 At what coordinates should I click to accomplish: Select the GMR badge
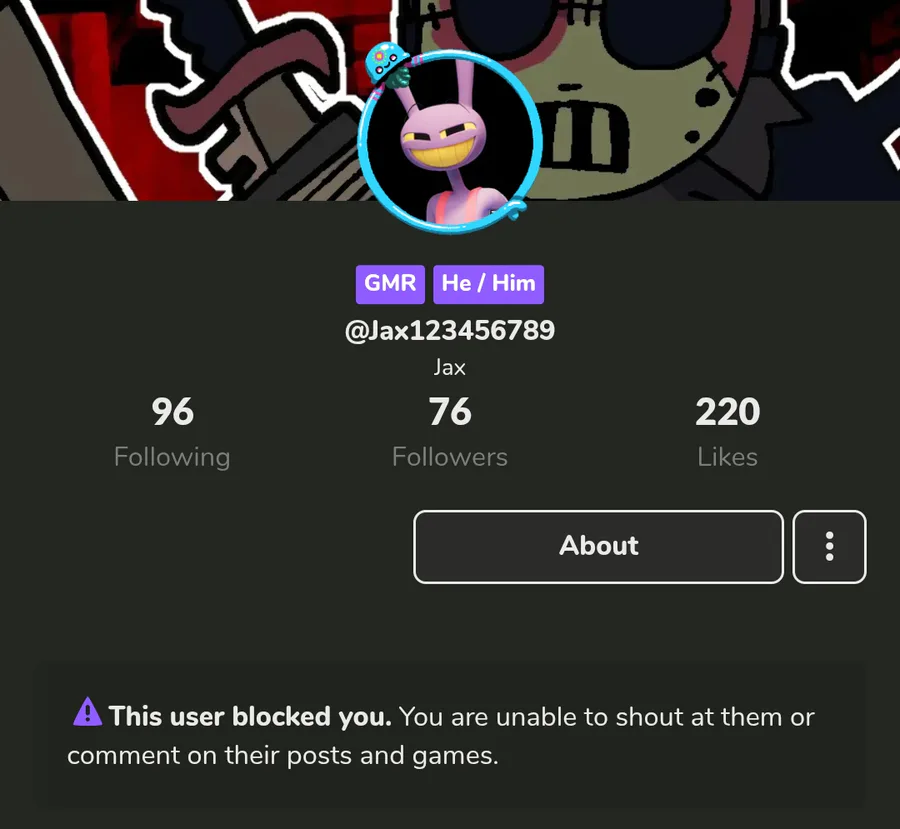(390, 284)
